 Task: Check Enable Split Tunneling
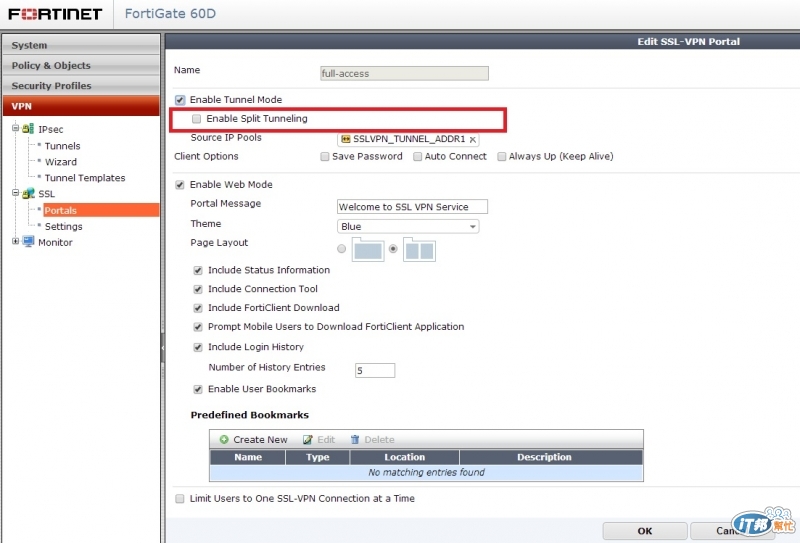(x=196, y=119)
